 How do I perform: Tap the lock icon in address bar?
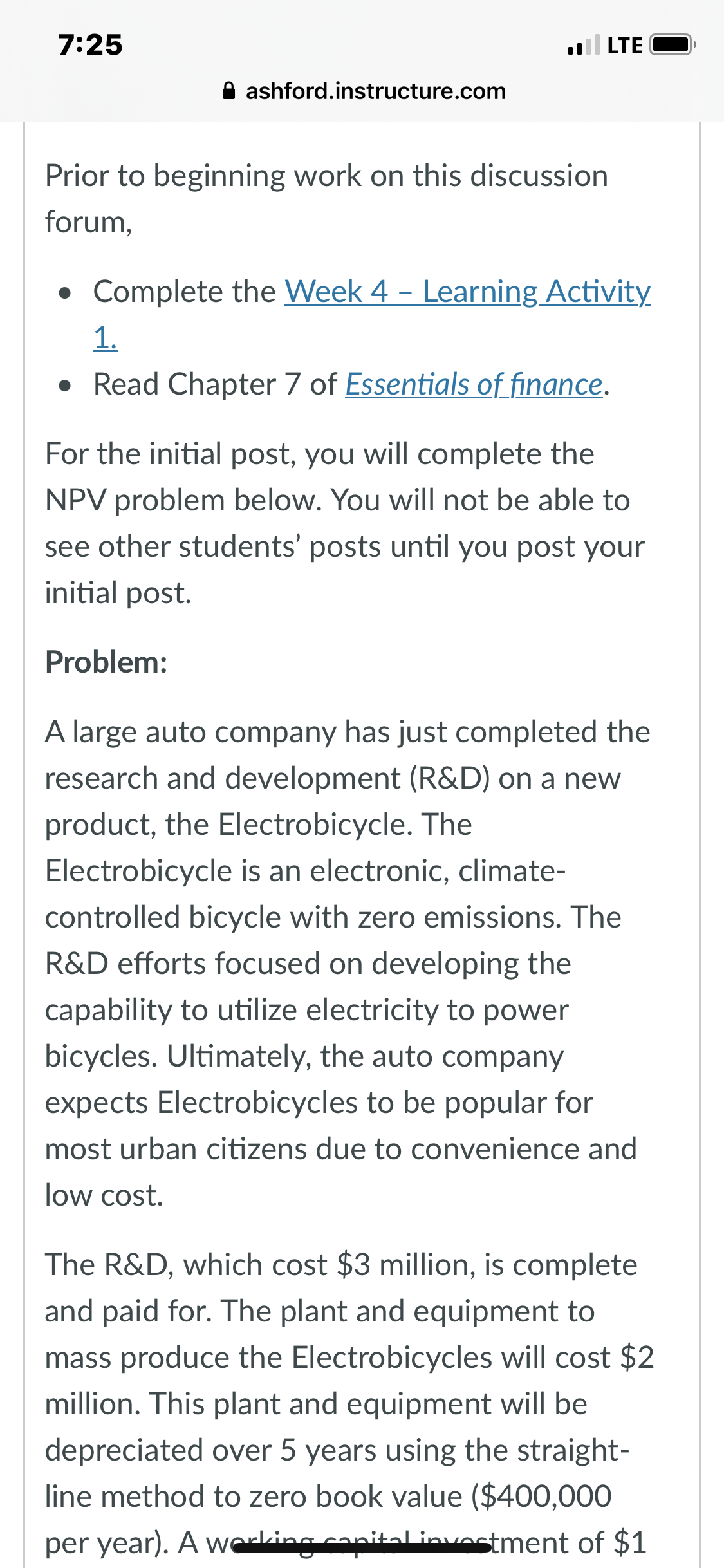point(228,91)
